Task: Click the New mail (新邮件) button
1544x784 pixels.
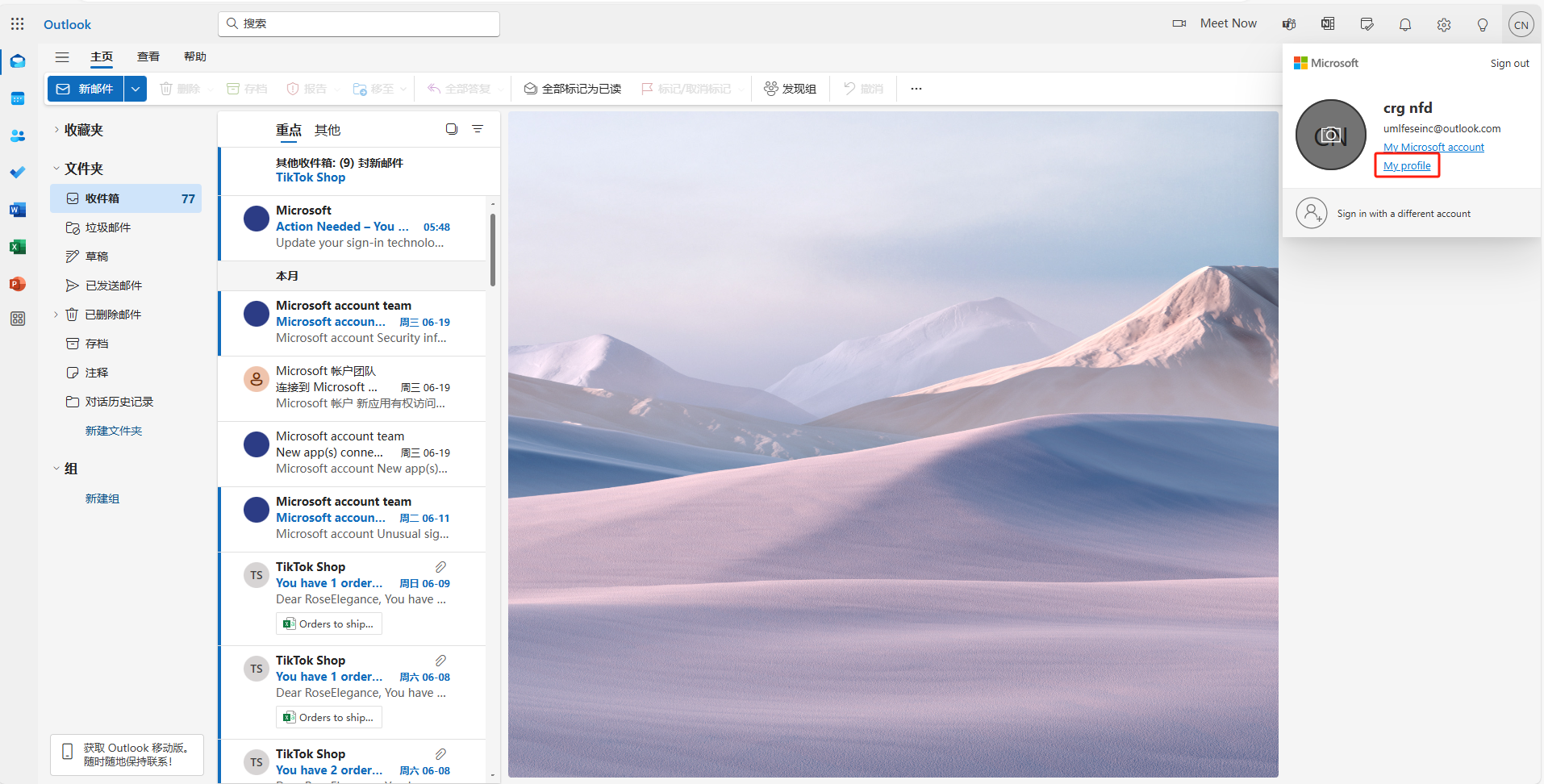Action: coord(86,89)
